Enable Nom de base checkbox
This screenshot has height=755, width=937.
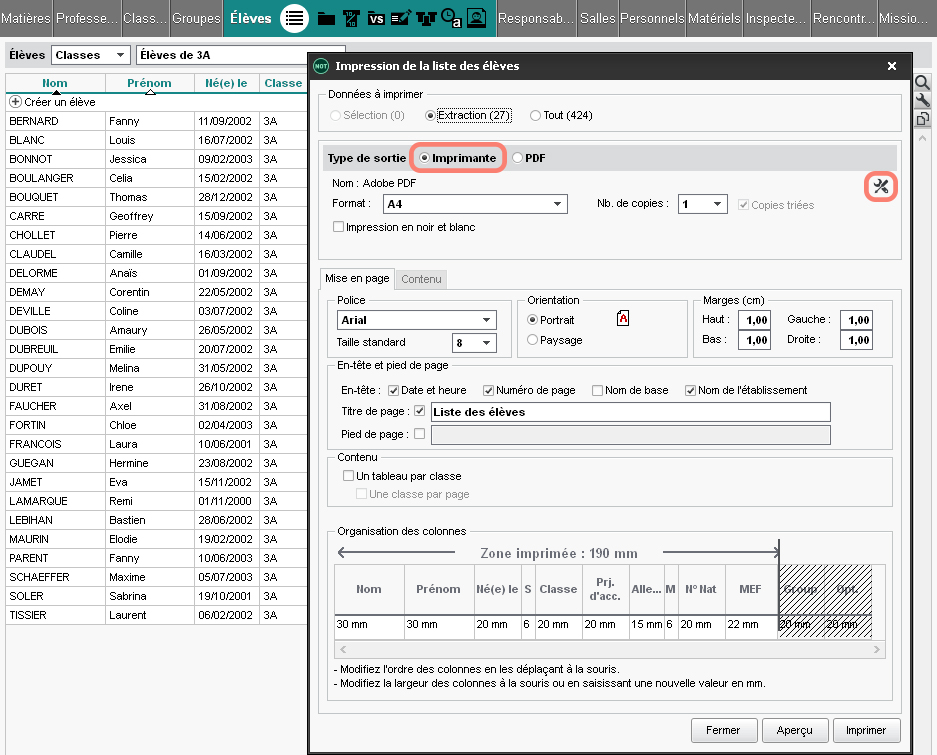click(x=597, y=390)
